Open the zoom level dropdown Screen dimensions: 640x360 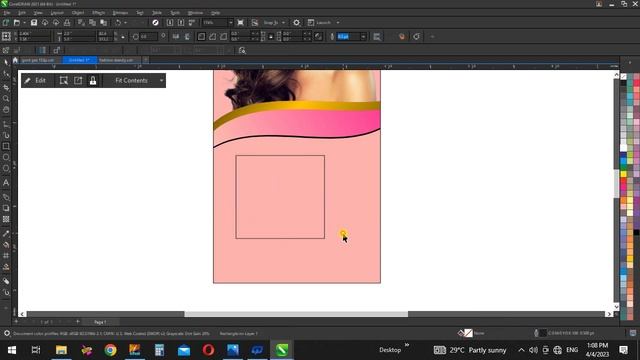click(231, 23)
